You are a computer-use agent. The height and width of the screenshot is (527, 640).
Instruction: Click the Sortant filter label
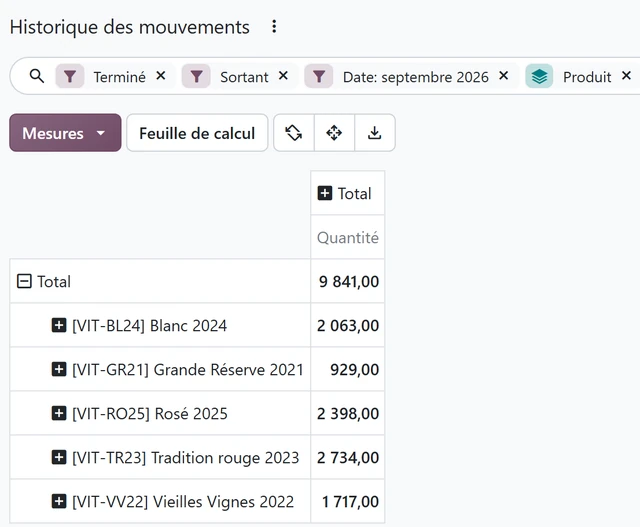coord(244,77)
